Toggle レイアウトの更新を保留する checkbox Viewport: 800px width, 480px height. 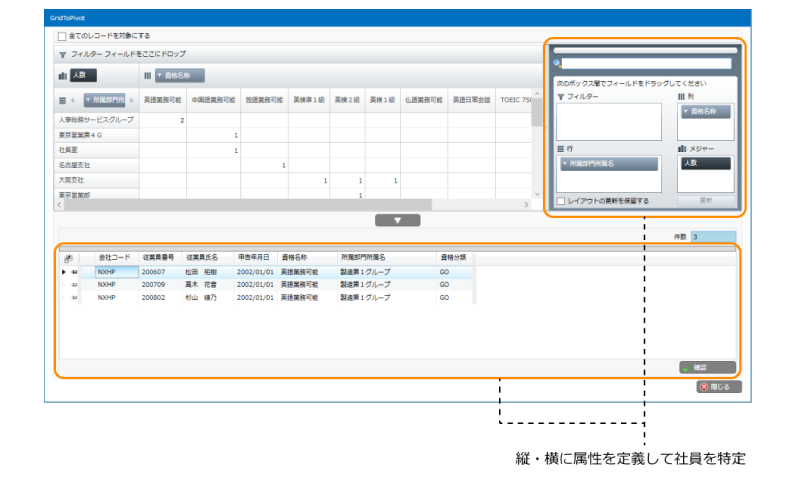pyautogui.click(x=560, y=201)
